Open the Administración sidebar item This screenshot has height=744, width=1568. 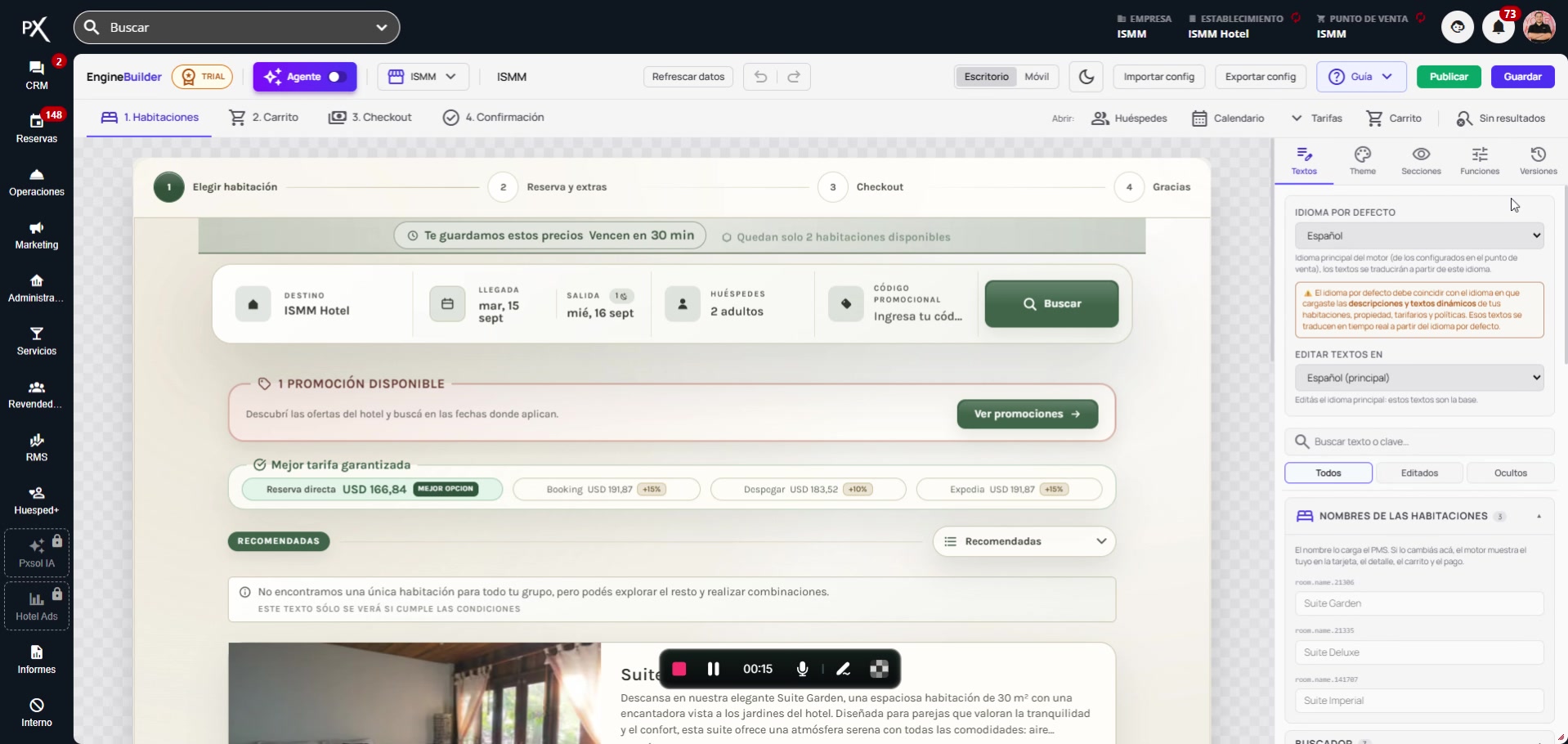coord(37,288)
